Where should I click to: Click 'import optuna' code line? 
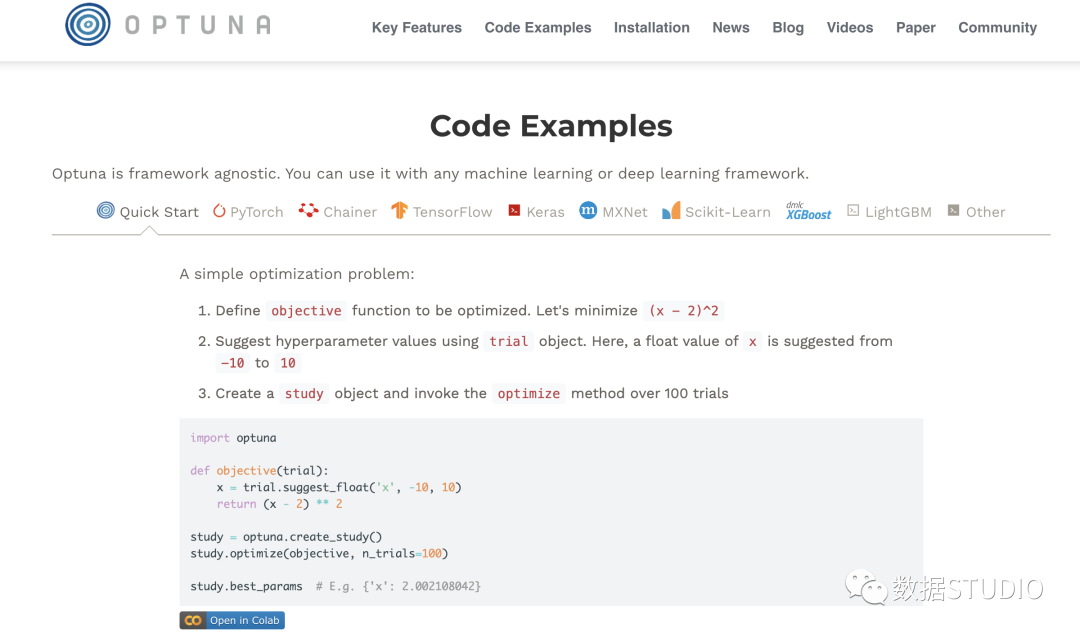pyautogui.click(x=233, y=438)
